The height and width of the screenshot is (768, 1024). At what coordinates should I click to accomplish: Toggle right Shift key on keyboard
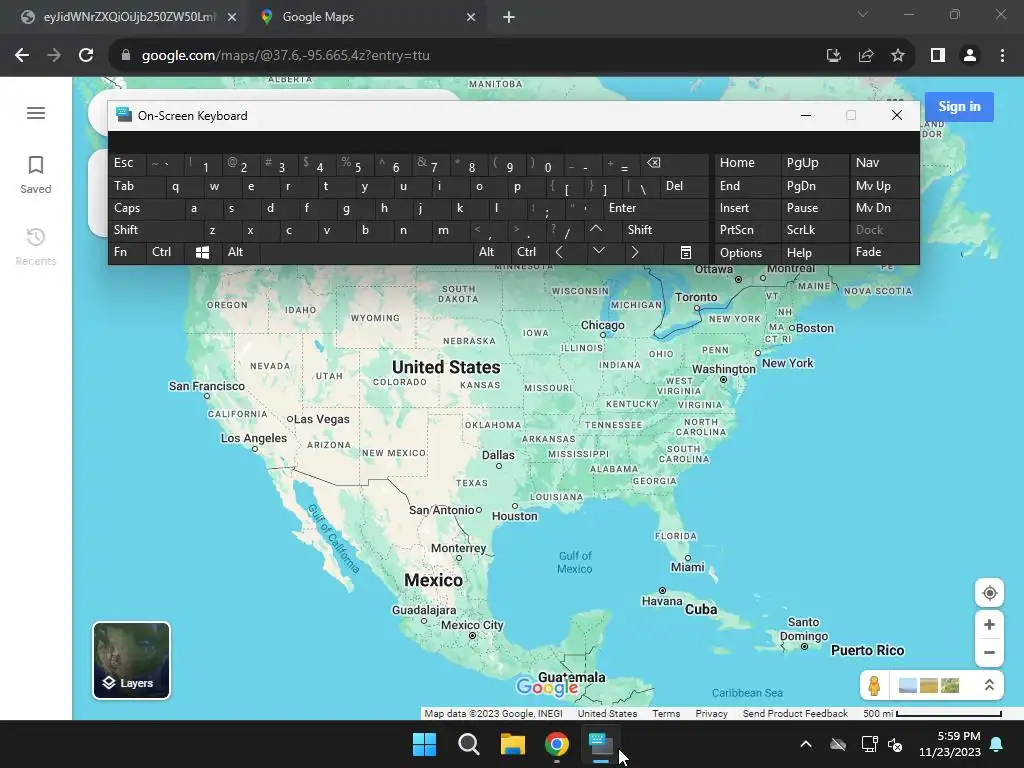coord(665,230)
